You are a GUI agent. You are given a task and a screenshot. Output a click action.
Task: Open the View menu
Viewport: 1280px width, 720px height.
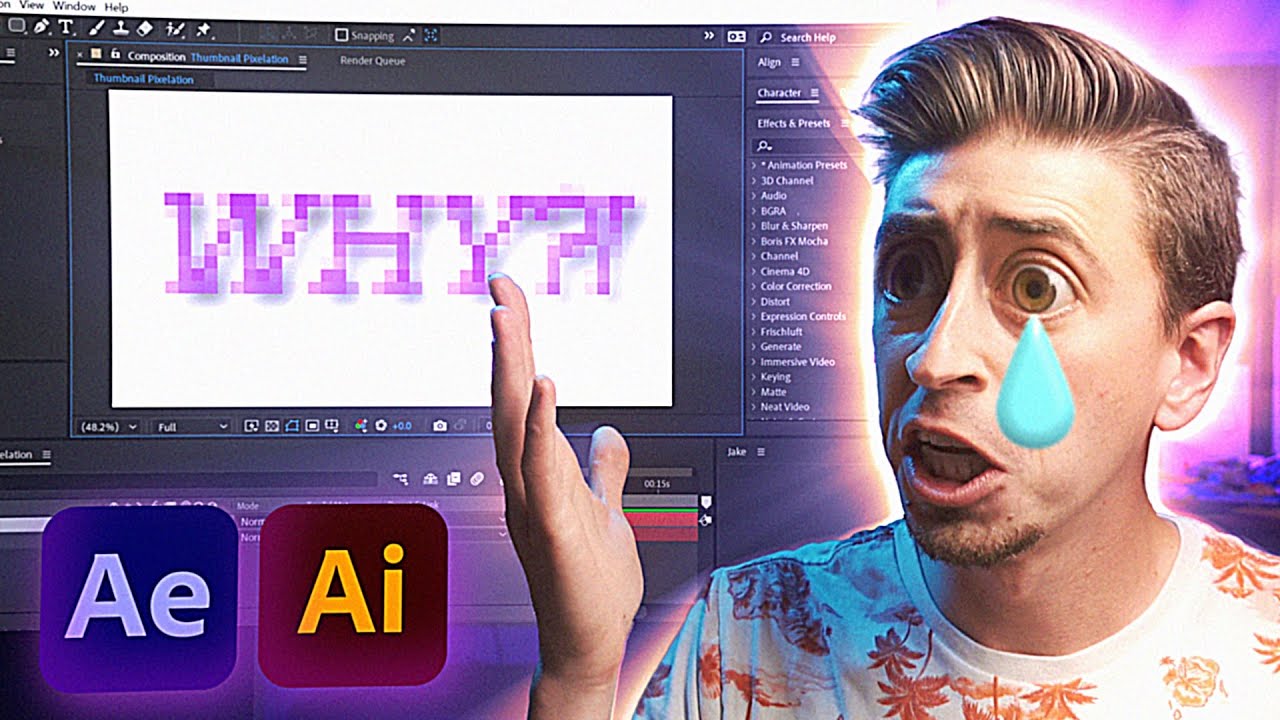pyautogui.click(x=32, y=5)
